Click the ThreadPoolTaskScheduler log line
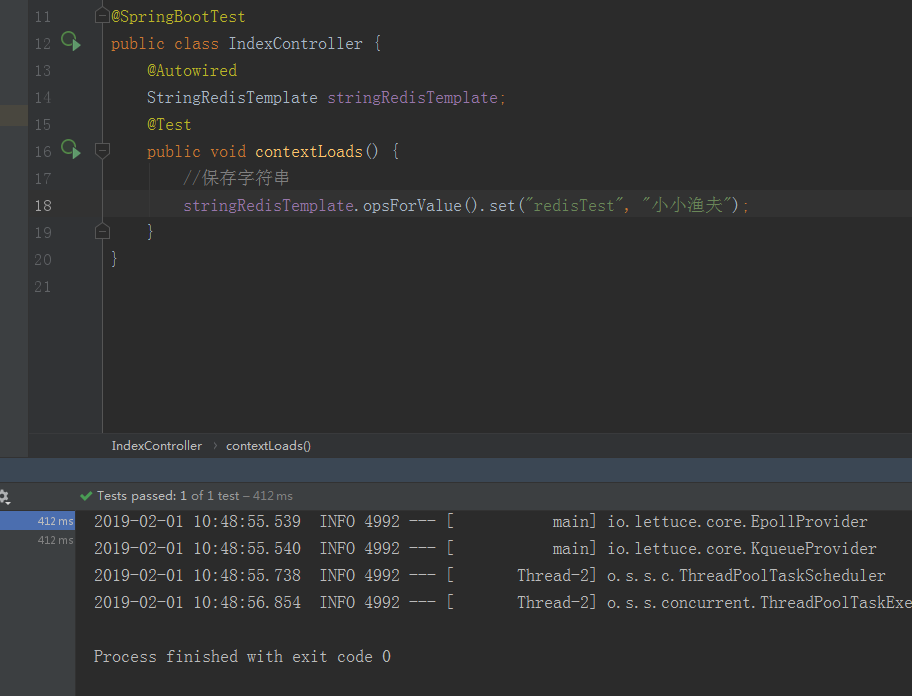 [490, 576]
